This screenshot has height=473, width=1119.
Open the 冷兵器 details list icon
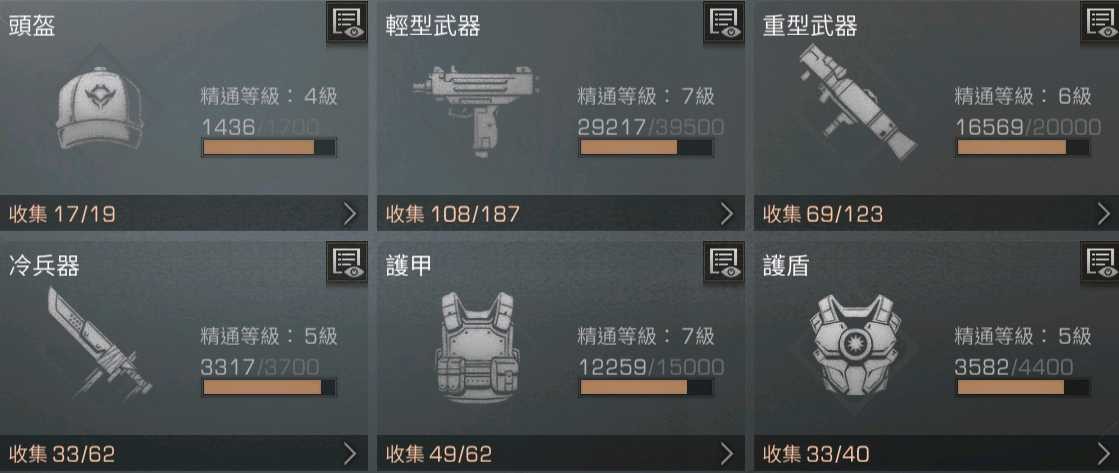click(x=347, y=263)
